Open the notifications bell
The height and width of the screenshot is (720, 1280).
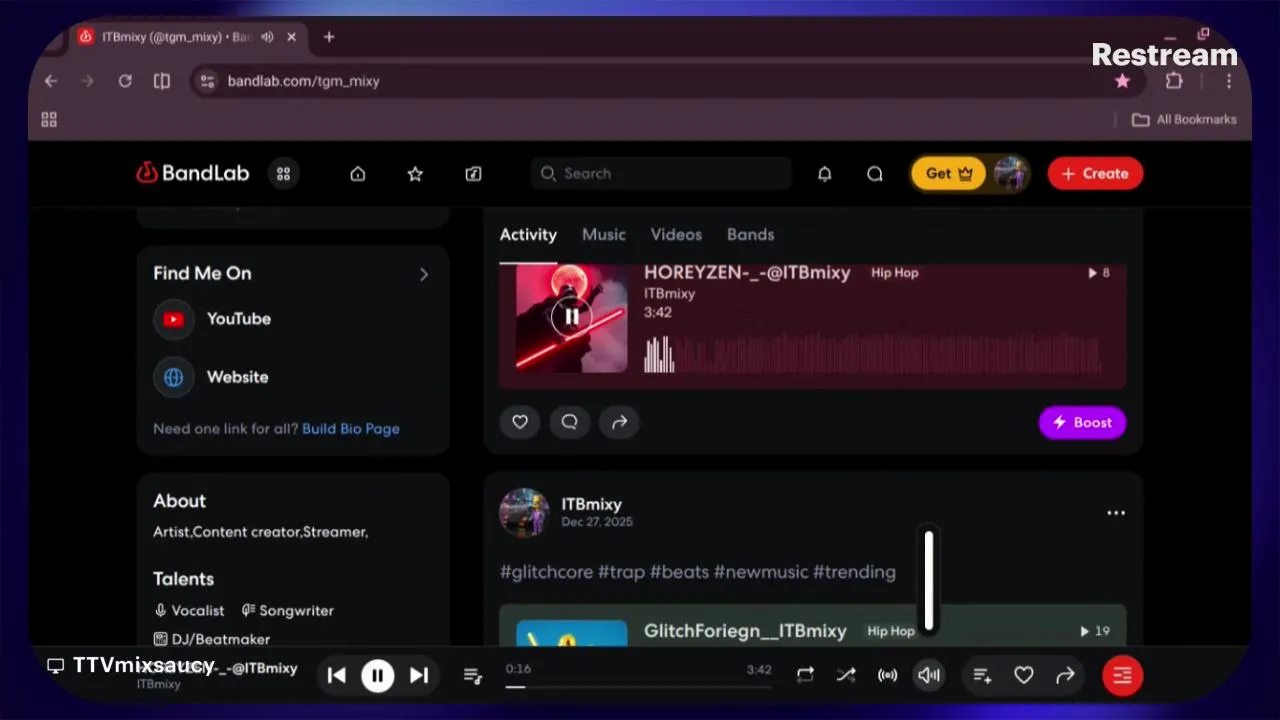[824, 174]
